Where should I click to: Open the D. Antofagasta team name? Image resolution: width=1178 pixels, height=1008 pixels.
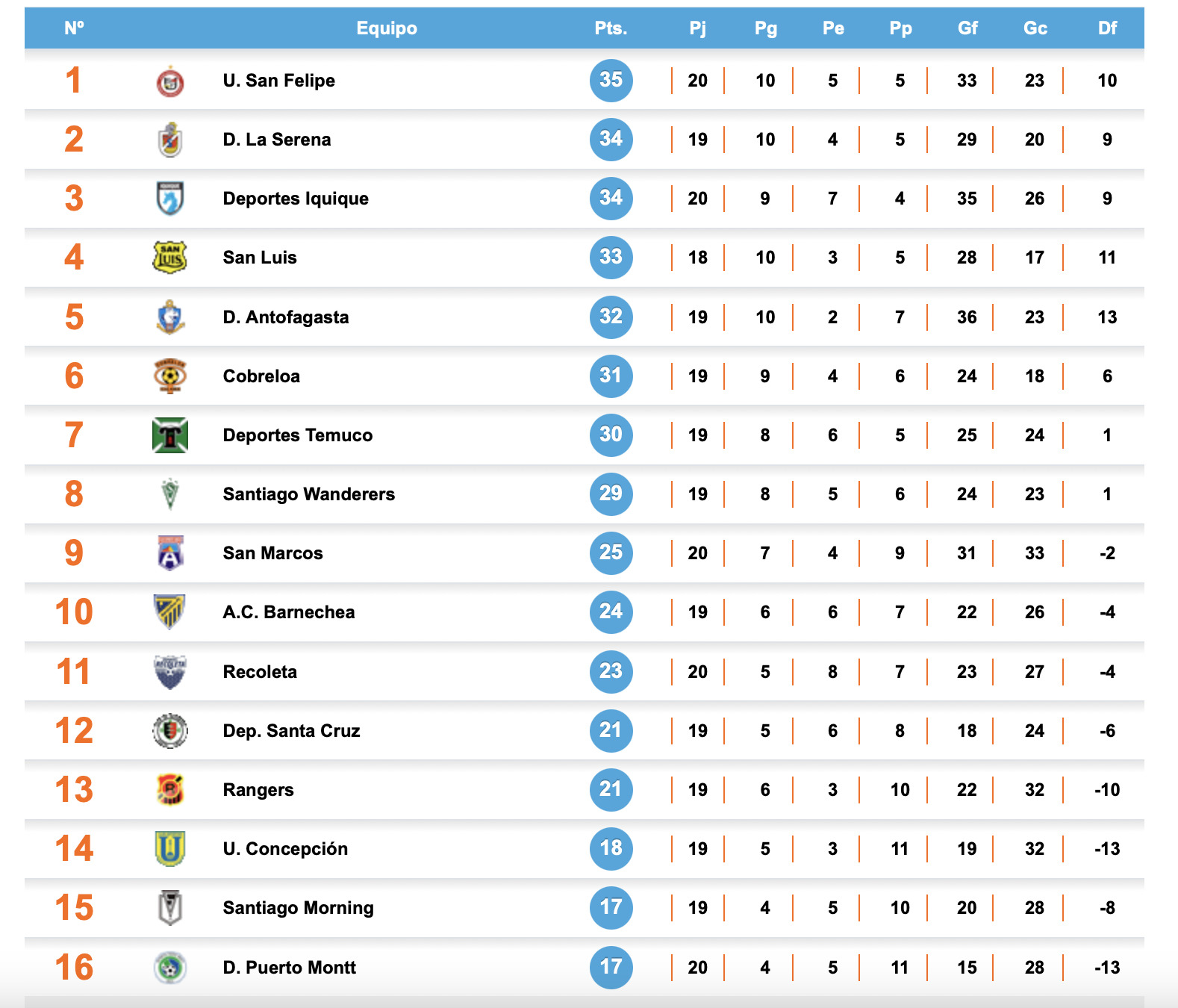click(x=286, y=317)
